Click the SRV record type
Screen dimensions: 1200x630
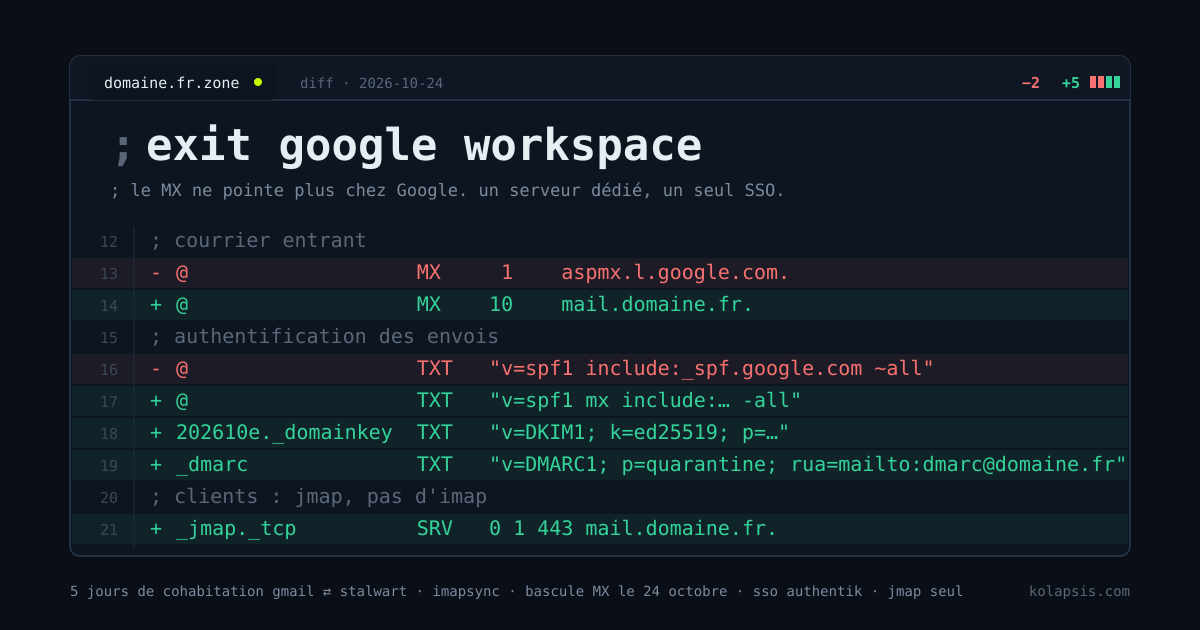point(435,529)
